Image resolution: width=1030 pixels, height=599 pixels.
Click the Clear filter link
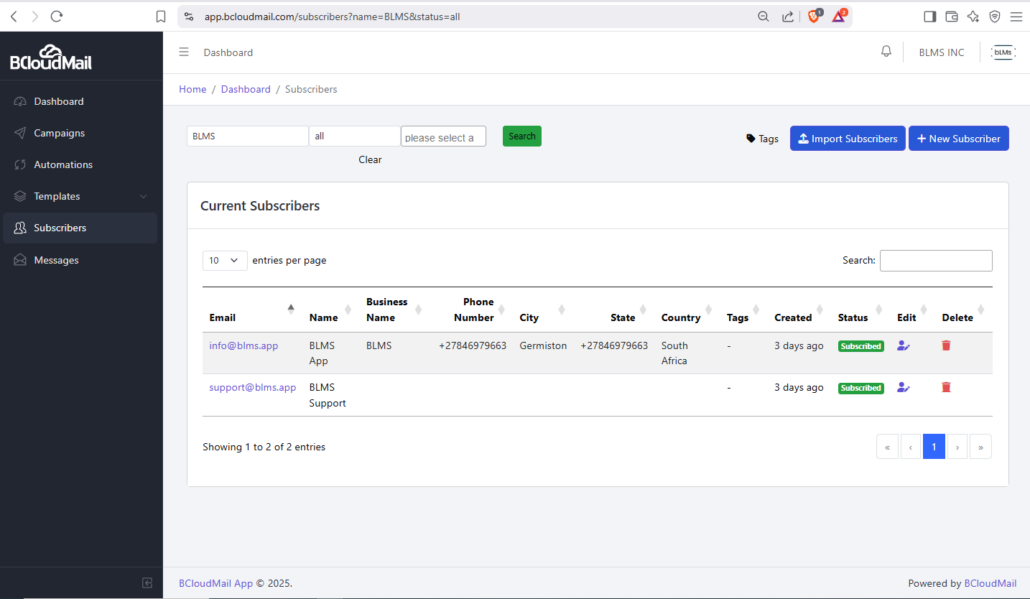pos(370,160)
